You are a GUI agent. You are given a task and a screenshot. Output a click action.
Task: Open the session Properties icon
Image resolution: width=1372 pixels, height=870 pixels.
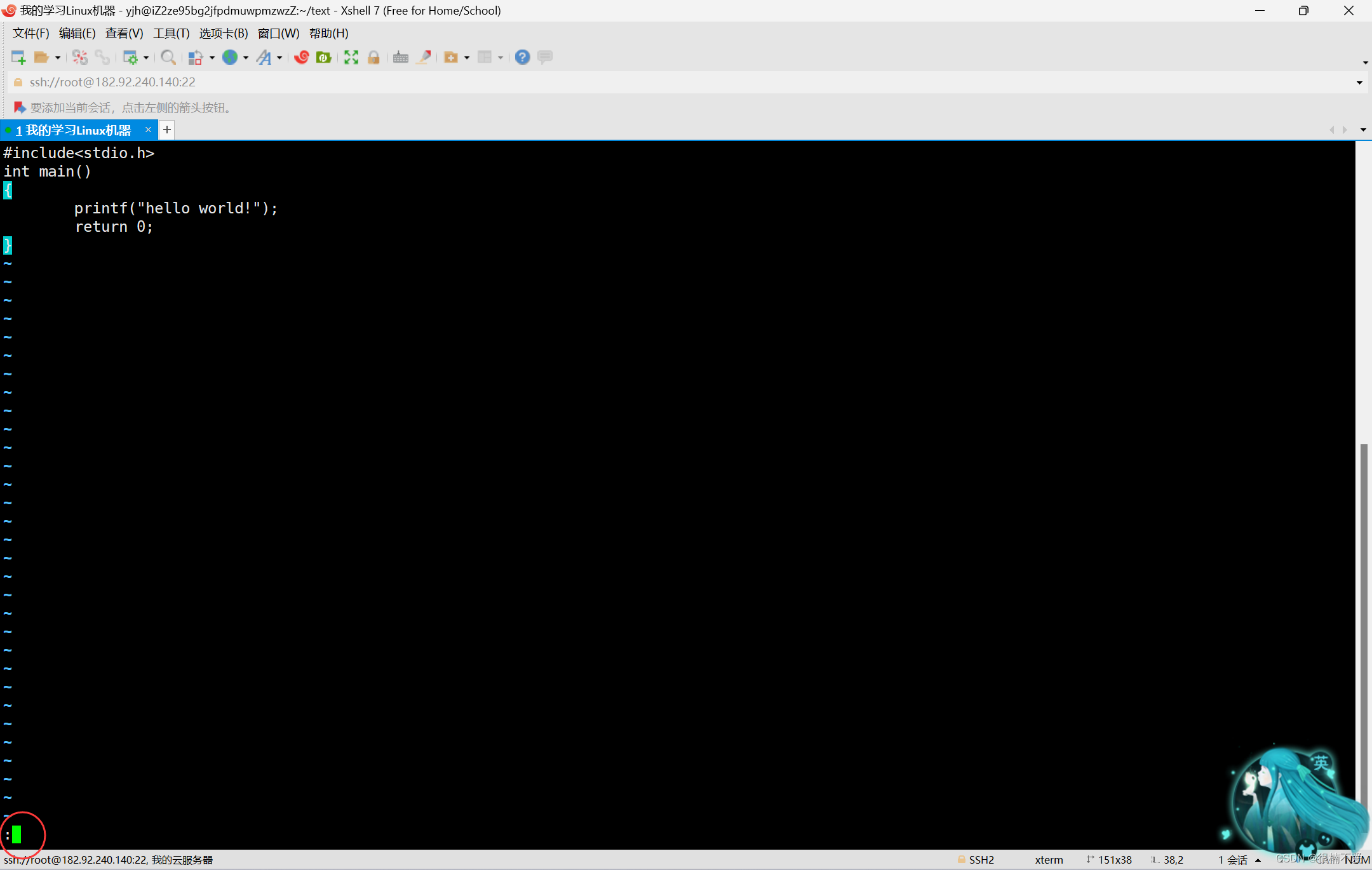point(130,58)
